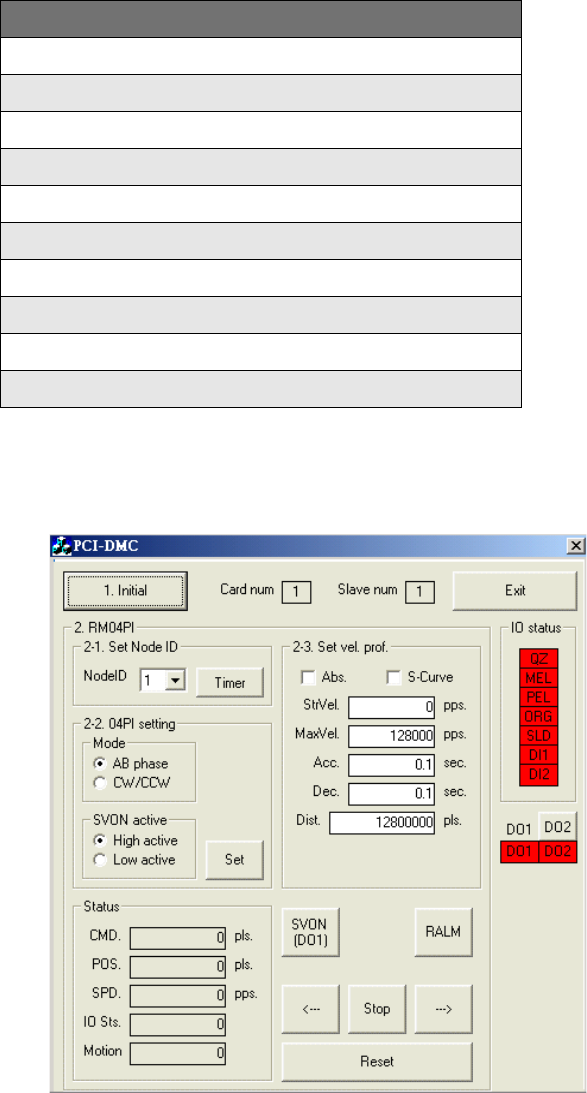Image resolution: width=587 pixels, height=1093 pixels.
Task: Click the 1. Initial button
Action: pyautogui.click(x=125, y=590)
